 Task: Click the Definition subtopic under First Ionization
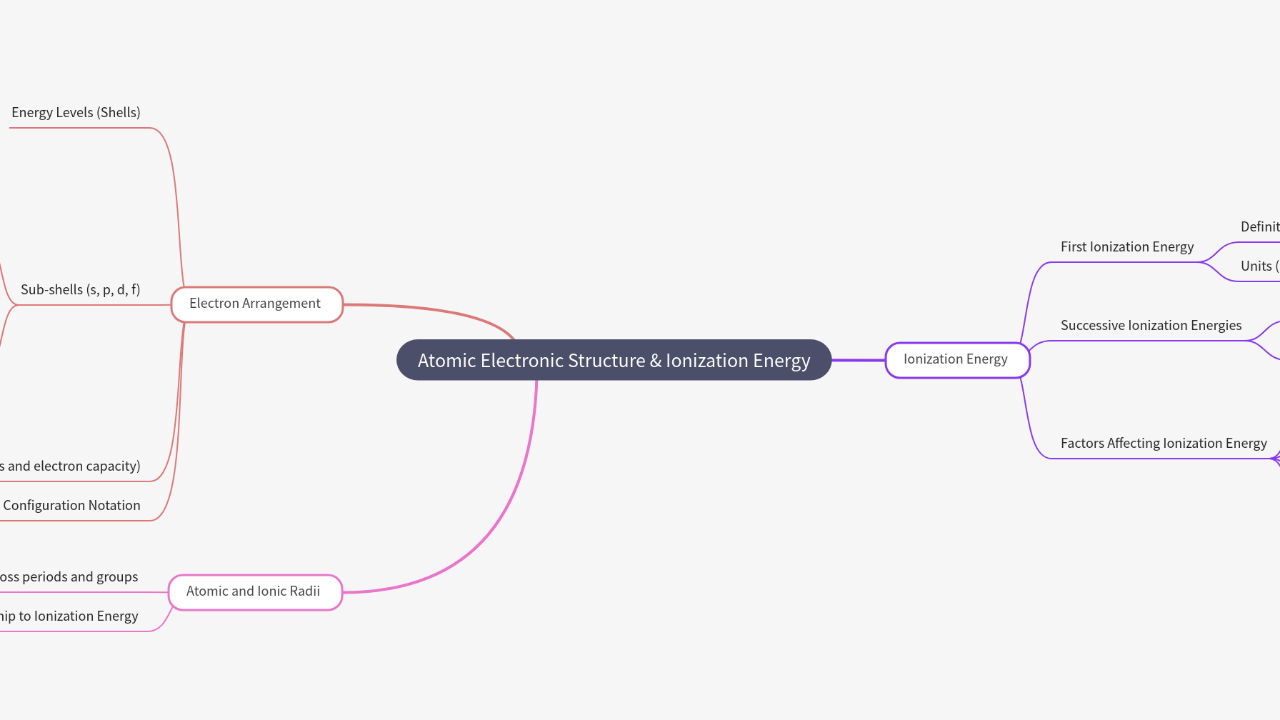(x=1260, y=227)
